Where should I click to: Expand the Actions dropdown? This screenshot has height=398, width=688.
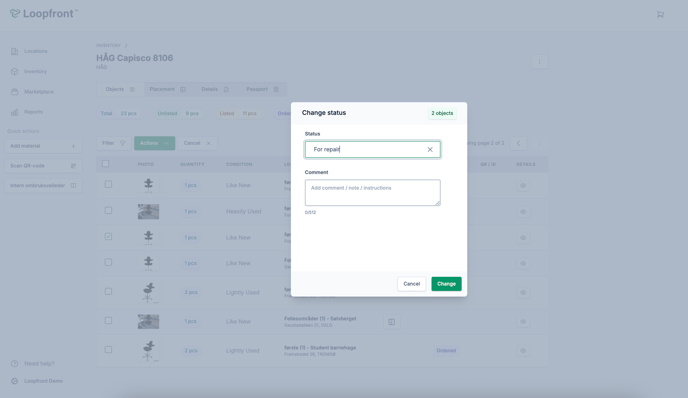click(x=154, y=143)
